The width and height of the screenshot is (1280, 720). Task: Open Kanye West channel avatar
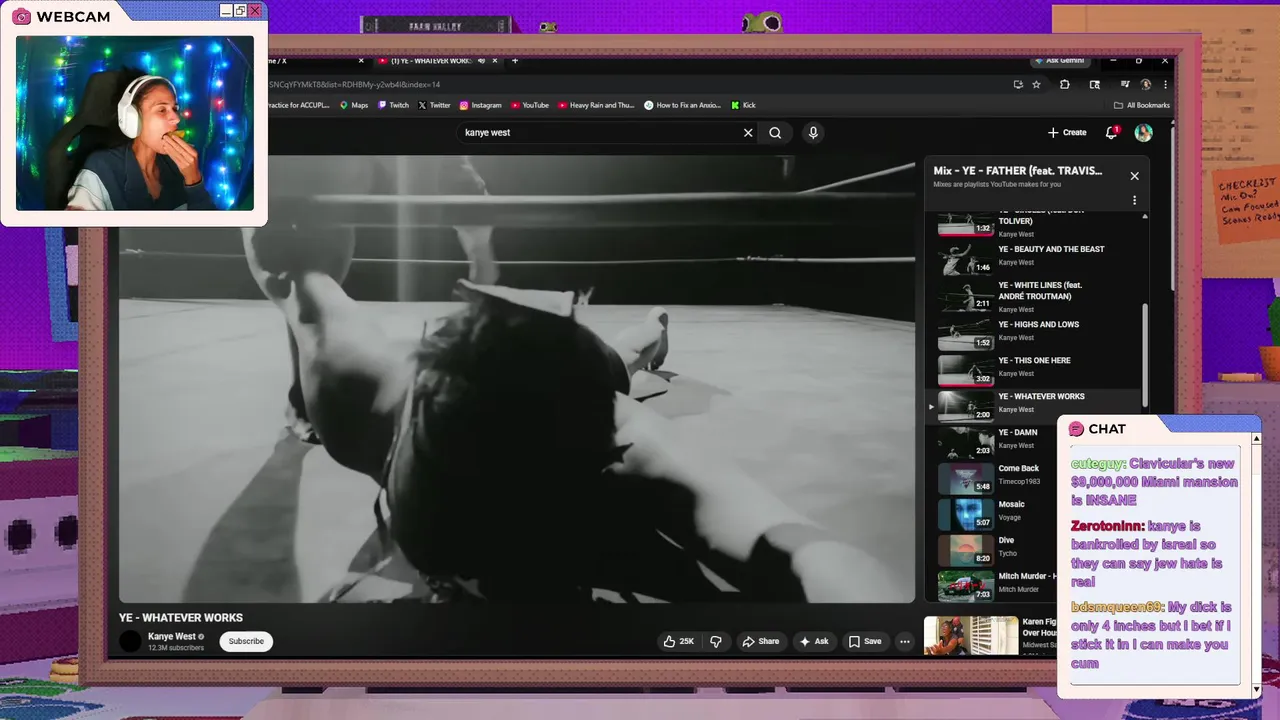click(x=131, y=641)
